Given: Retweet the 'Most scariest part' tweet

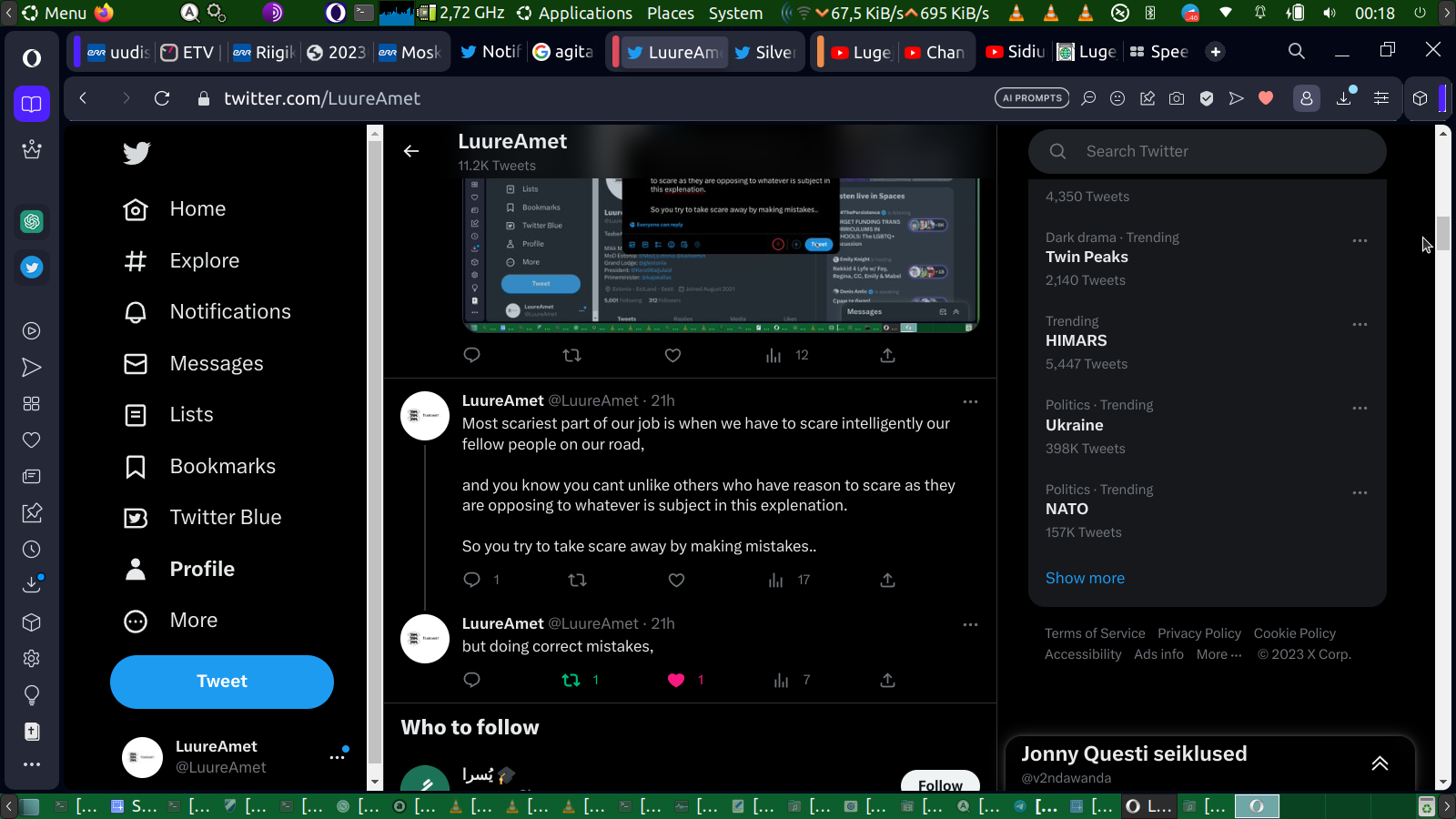Looking at the screenshot, I should pyautogui.click(x=577, y=580).
